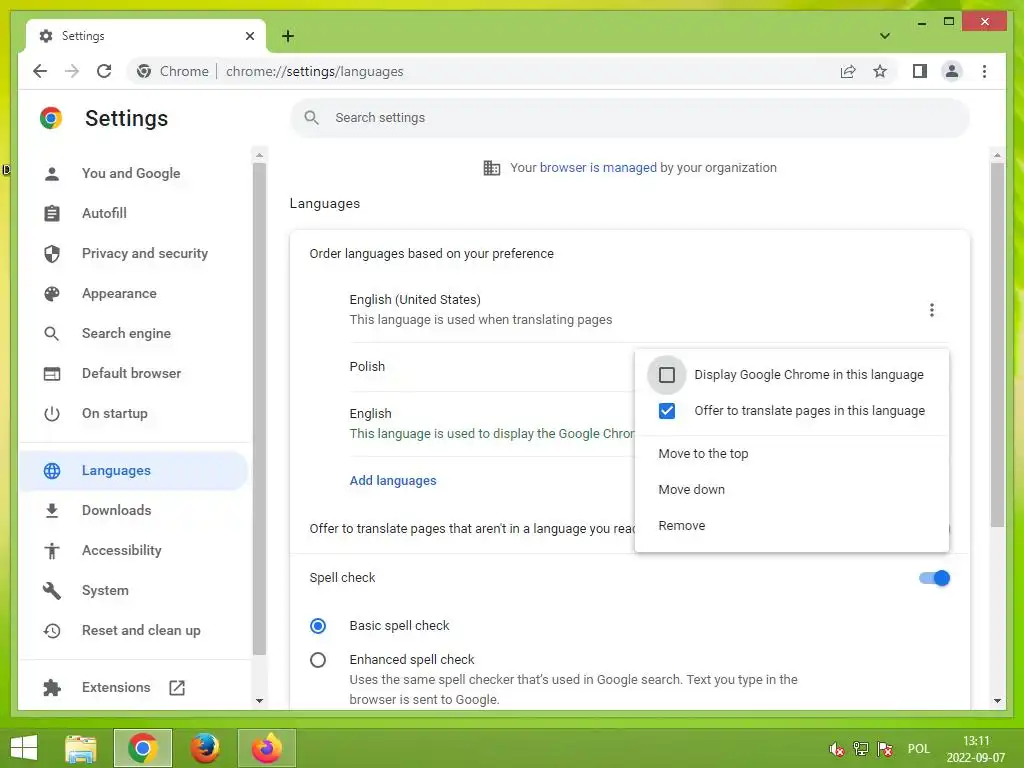1024x768 pixels.
Task: Reload the settings page
Action: (104, 71)
